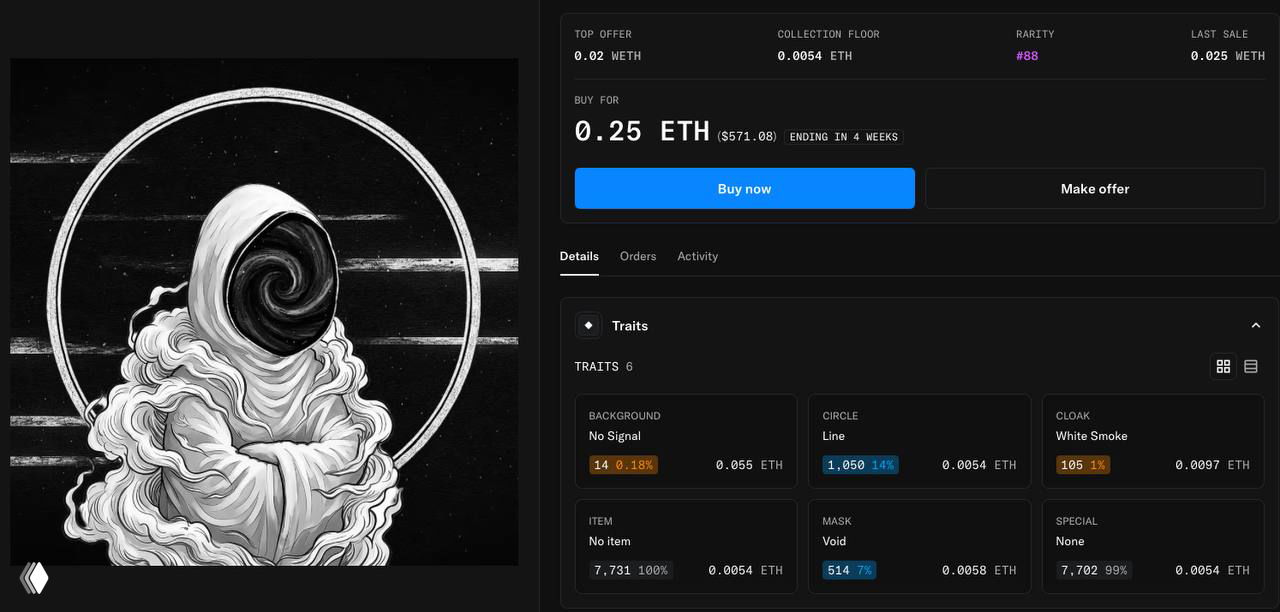Open the Activity tab

point(698,256)
